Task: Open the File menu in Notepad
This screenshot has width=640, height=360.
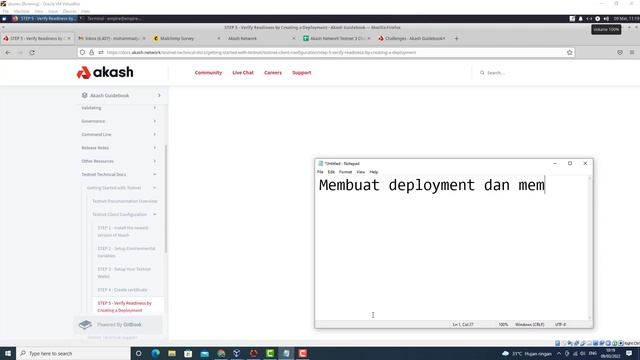Action: pyautogui.click(x=320, y=172)
